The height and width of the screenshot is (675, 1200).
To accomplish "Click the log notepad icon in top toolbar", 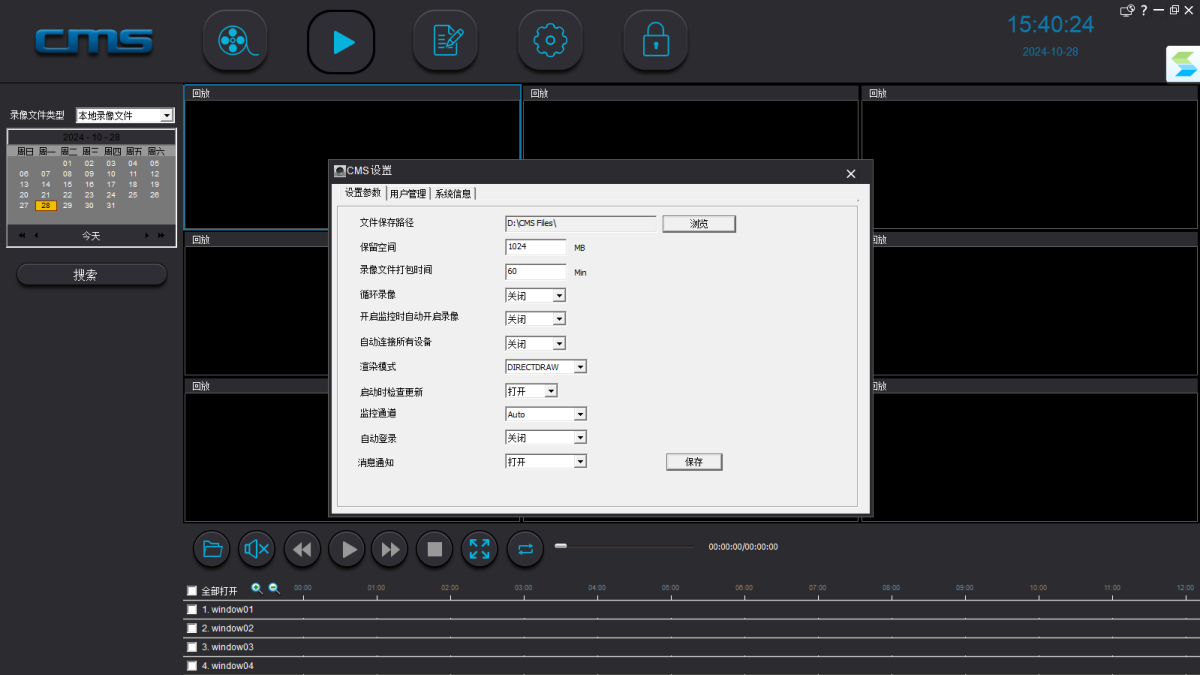I will click(x=445, y=41).
